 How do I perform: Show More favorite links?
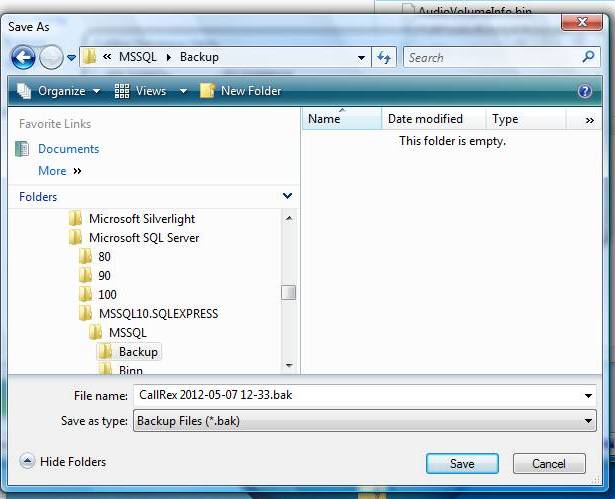click(60, 171)
